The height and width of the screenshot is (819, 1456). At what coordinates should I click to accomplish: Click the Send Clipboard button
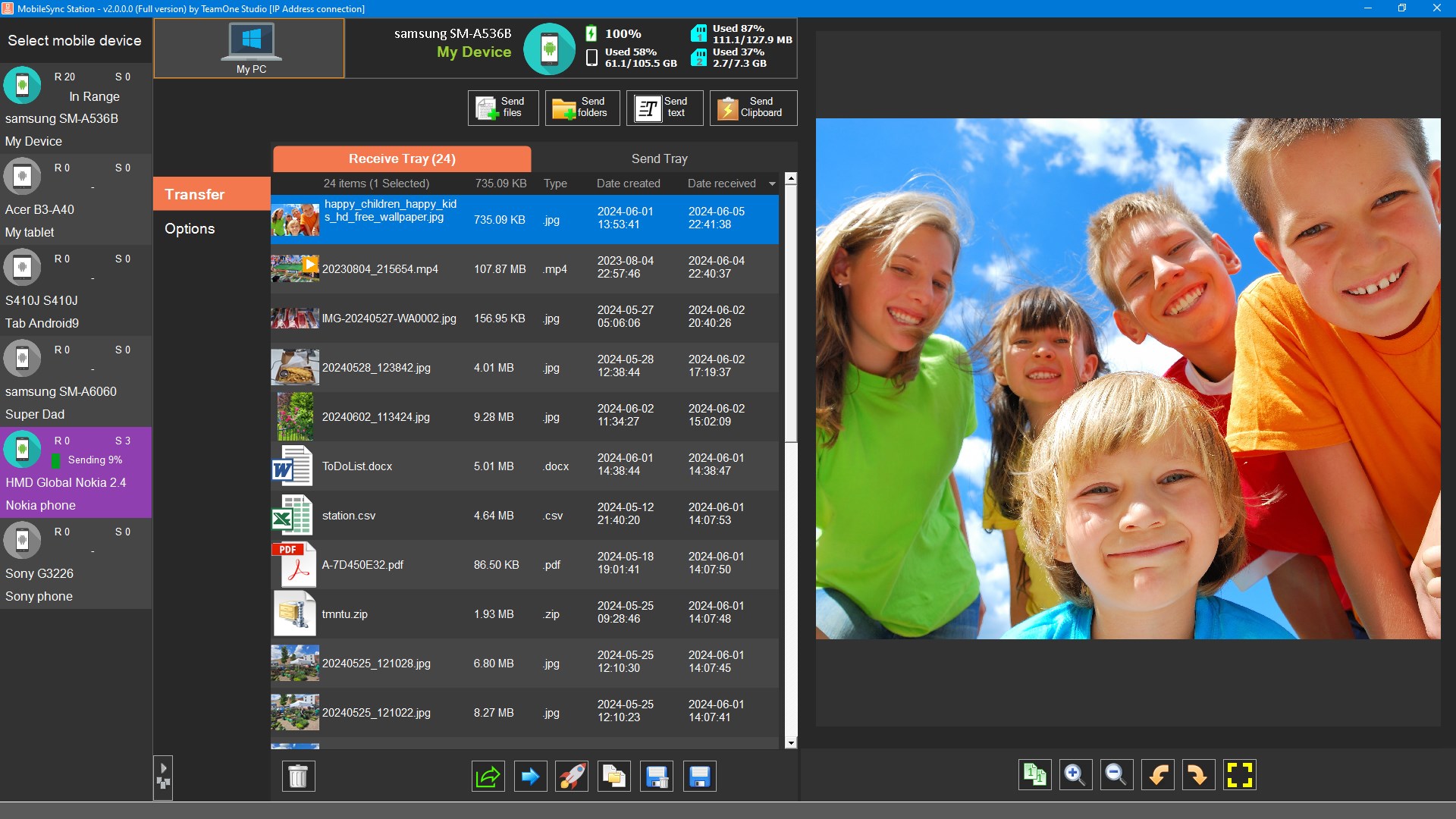[752, 108]
